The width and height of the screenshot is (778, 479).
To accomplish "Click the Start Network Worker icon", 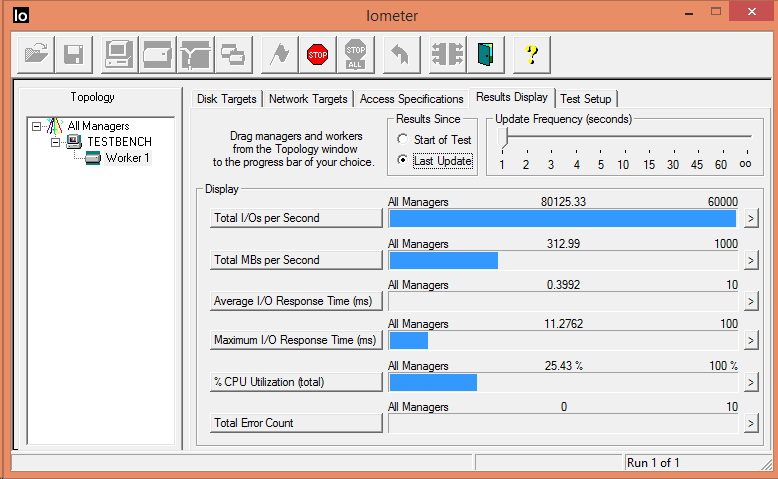I will [195, 54].
